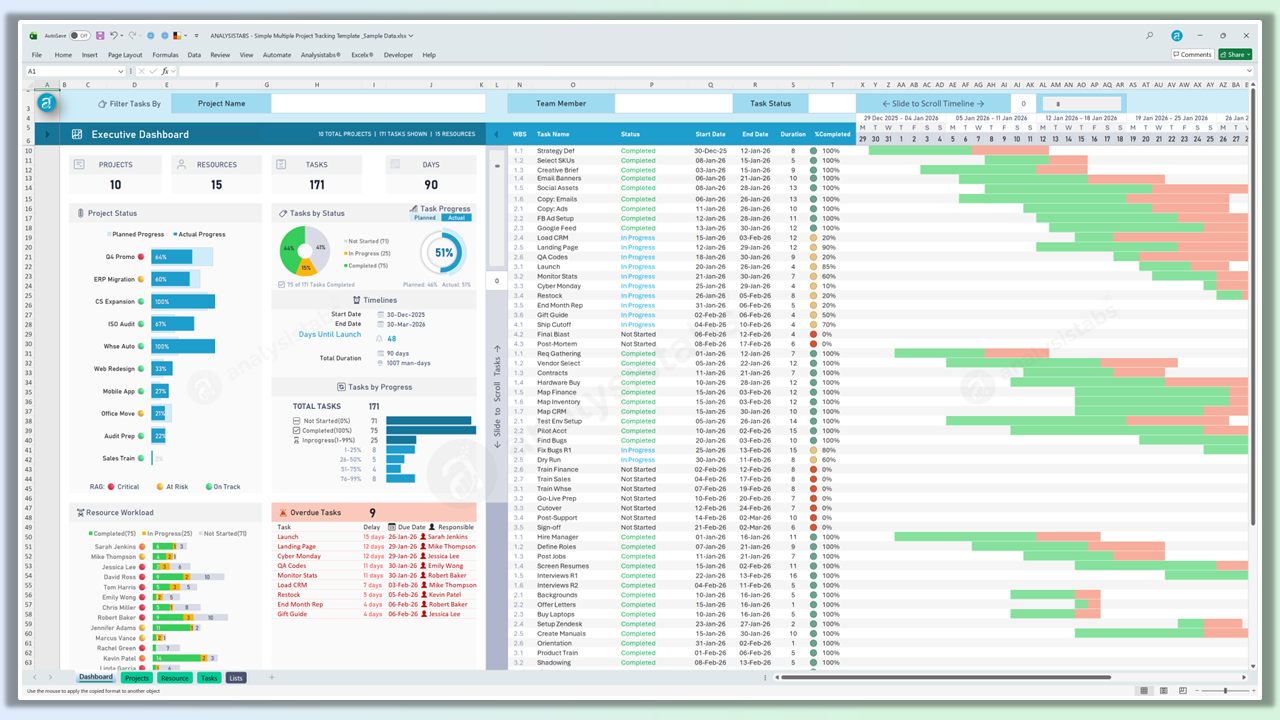Image resolution: width=1280 pixels, height=720 pixels.
Task: Click the Comments button
Action: [x=1192, y=55]
